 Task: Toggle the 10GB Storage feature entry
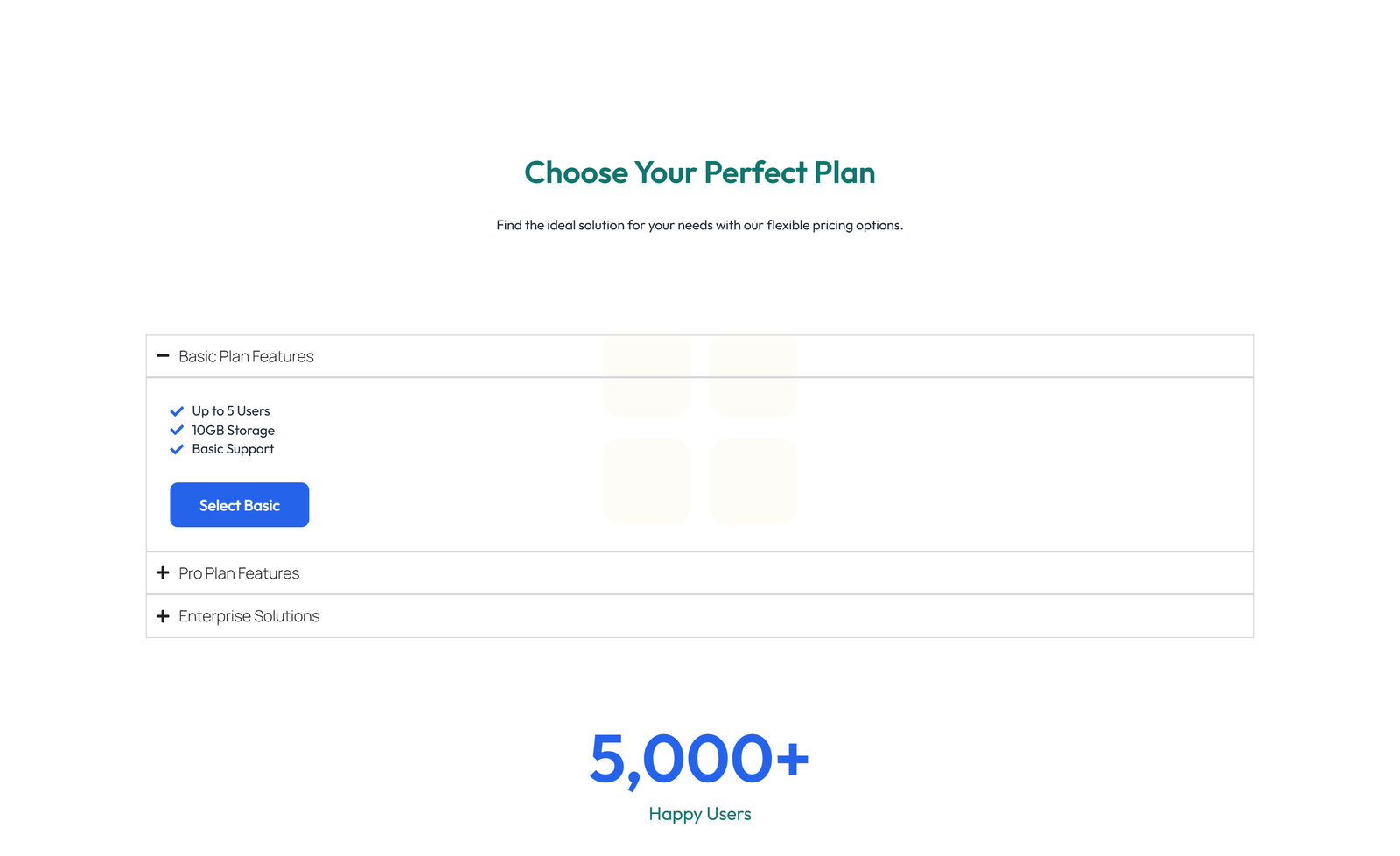(x=233, y=430)
